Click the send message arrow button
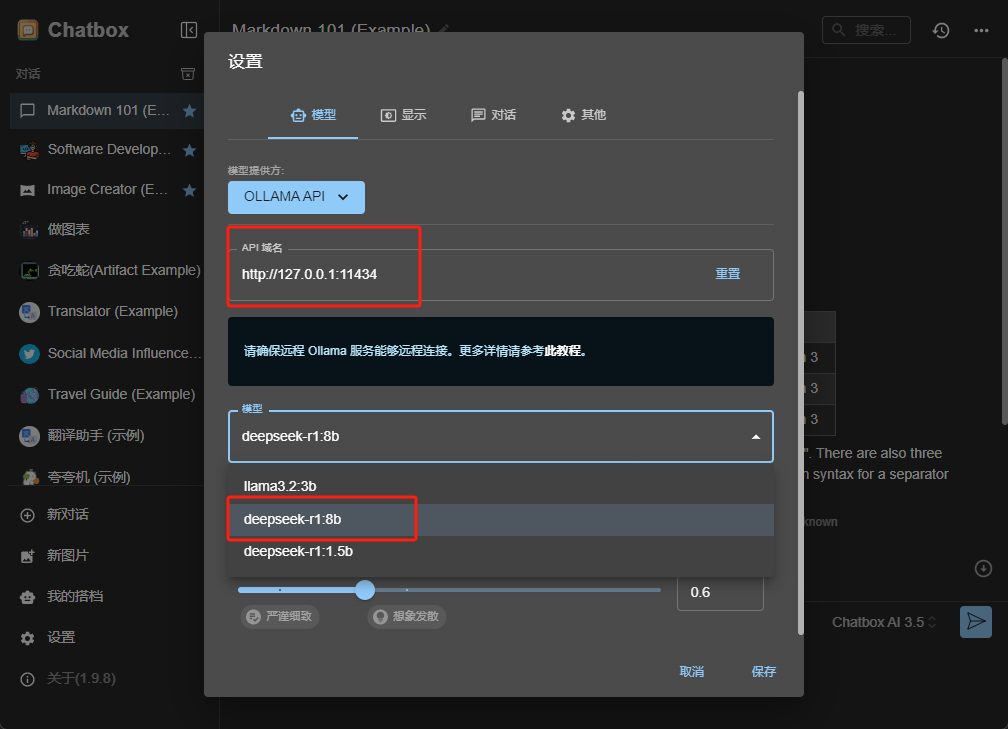The image size is (1008, 729). click(976, 622)
